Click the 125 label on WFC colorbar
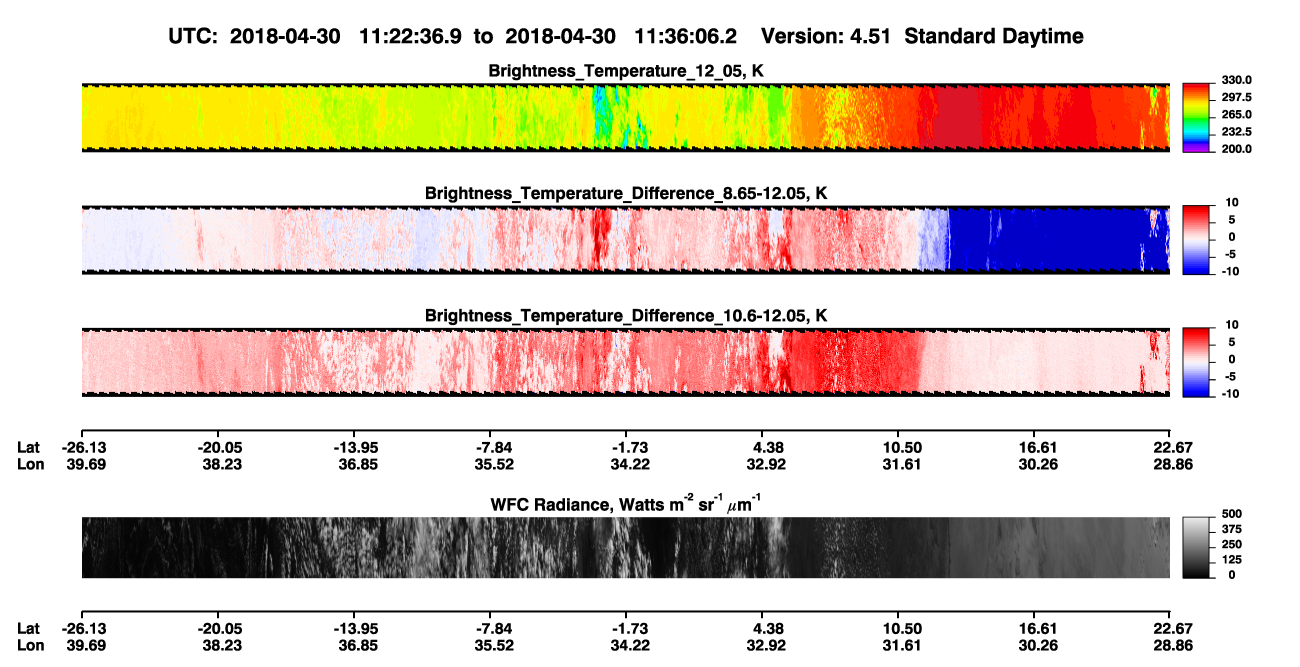Screen dimensions: 1300x667 coord(1231,560)
